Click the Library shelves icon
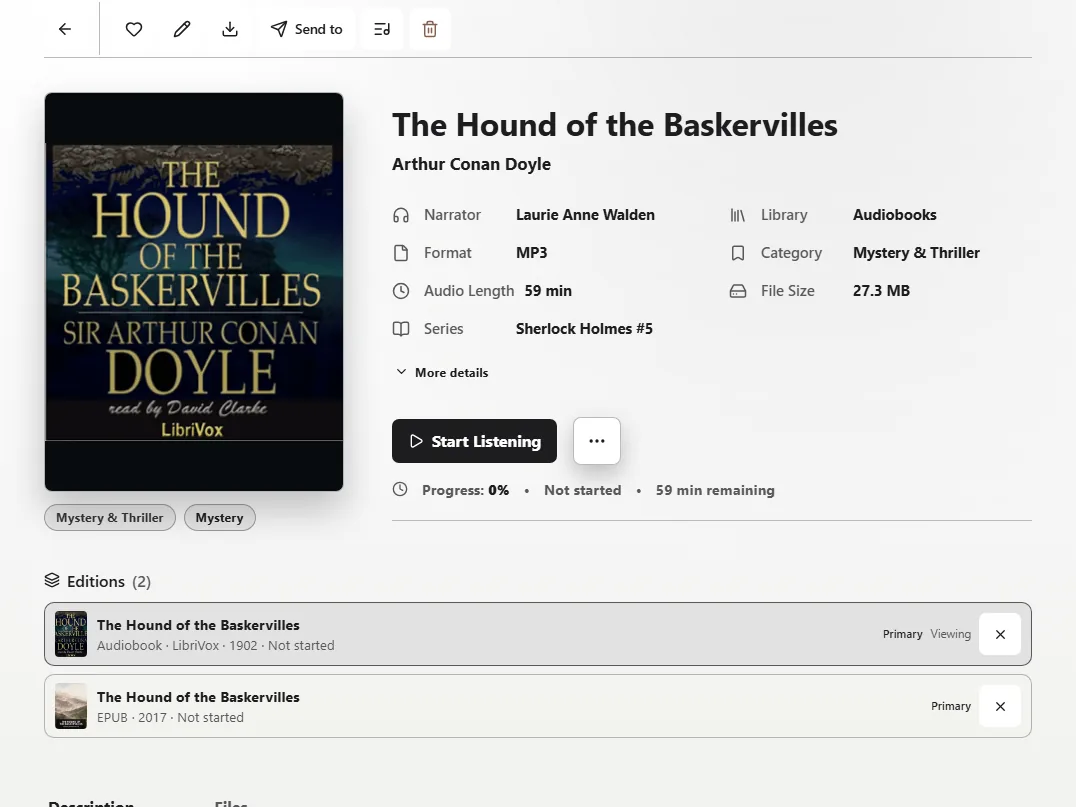The image size is (1076, 807). coord(738,215)
